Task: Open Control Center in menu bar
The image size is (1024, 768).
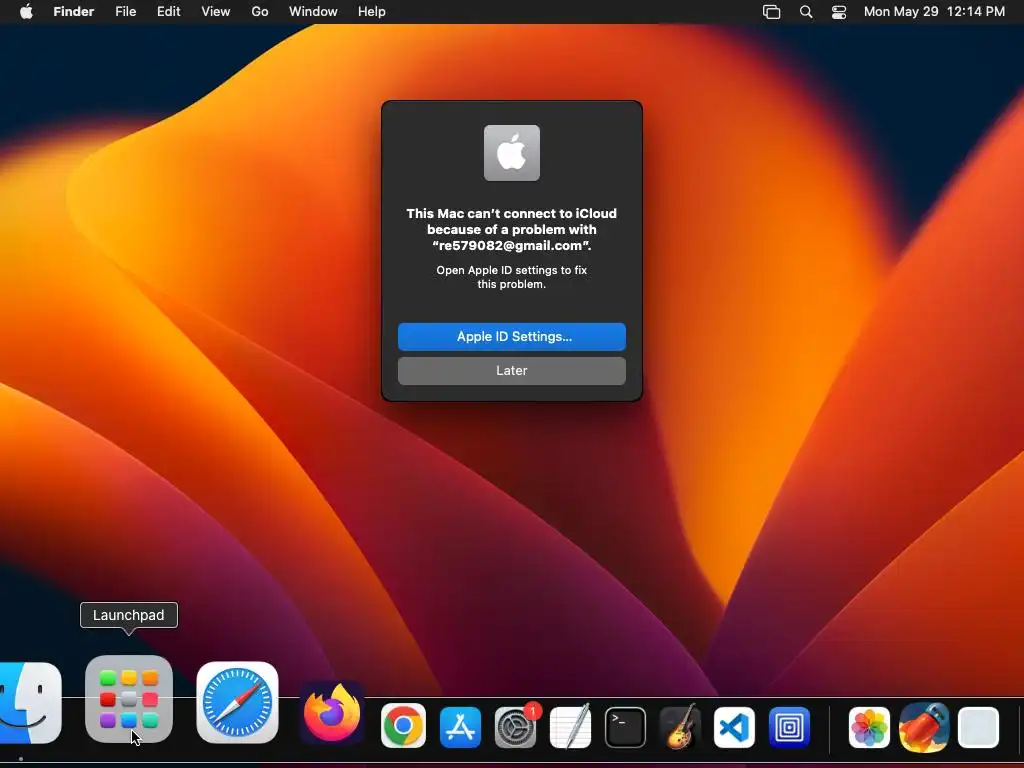Action: click(839, 12)
